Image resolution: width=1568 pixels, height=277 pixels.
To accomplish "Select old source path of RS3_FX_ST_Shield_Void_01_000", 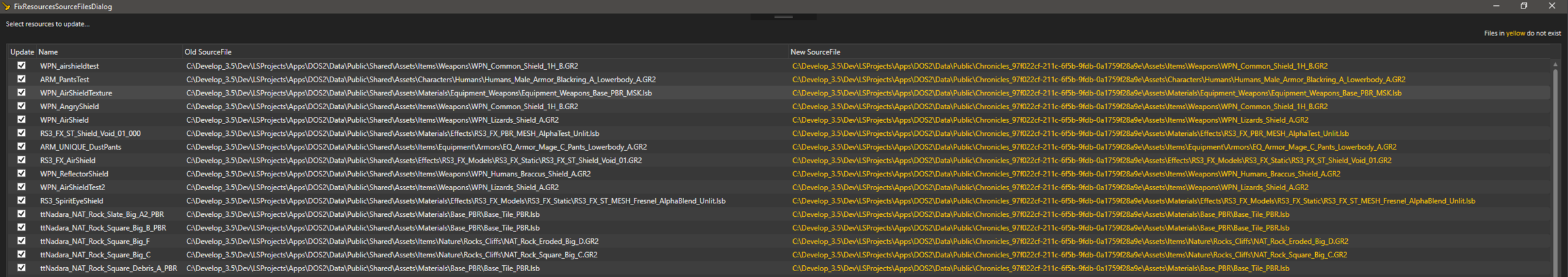I will click(x=392, y=133).
